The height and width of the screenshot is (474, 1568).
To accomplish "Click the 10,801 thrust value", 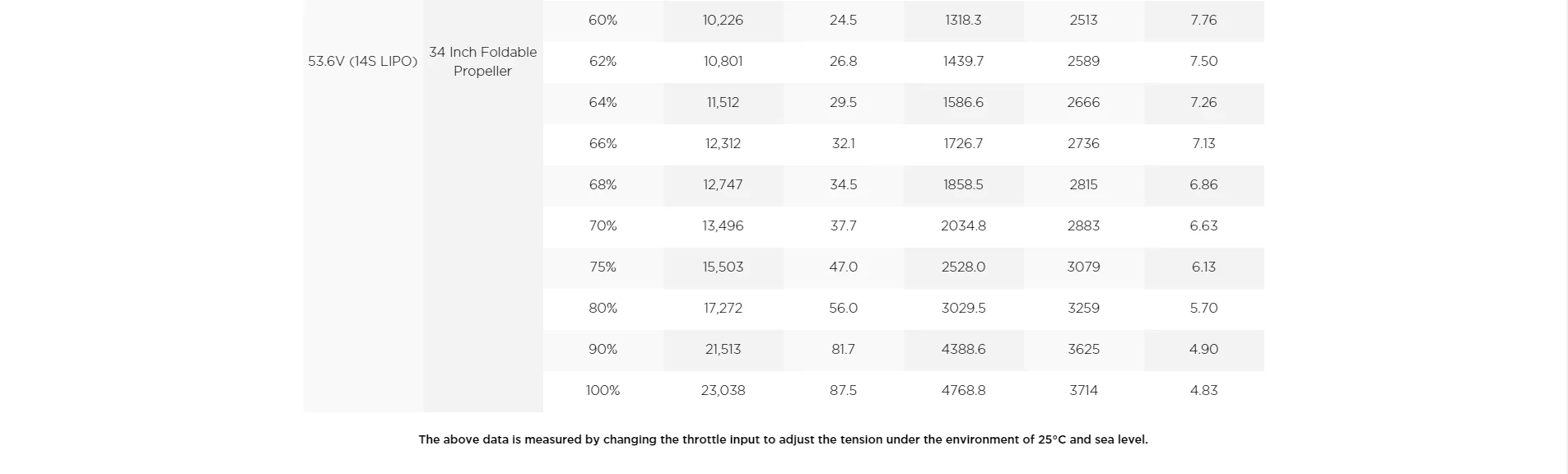I will (724, 62).
